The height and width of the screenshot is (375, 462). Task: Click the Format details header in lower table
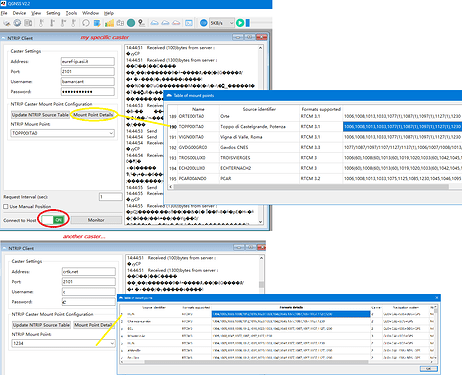tap(291, 307)
